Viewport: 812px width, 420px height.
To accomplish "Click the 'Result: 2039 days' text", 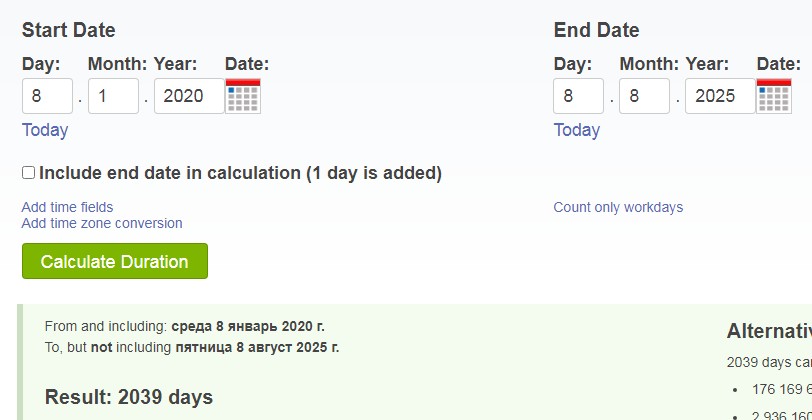I will [x=129, y=397].
